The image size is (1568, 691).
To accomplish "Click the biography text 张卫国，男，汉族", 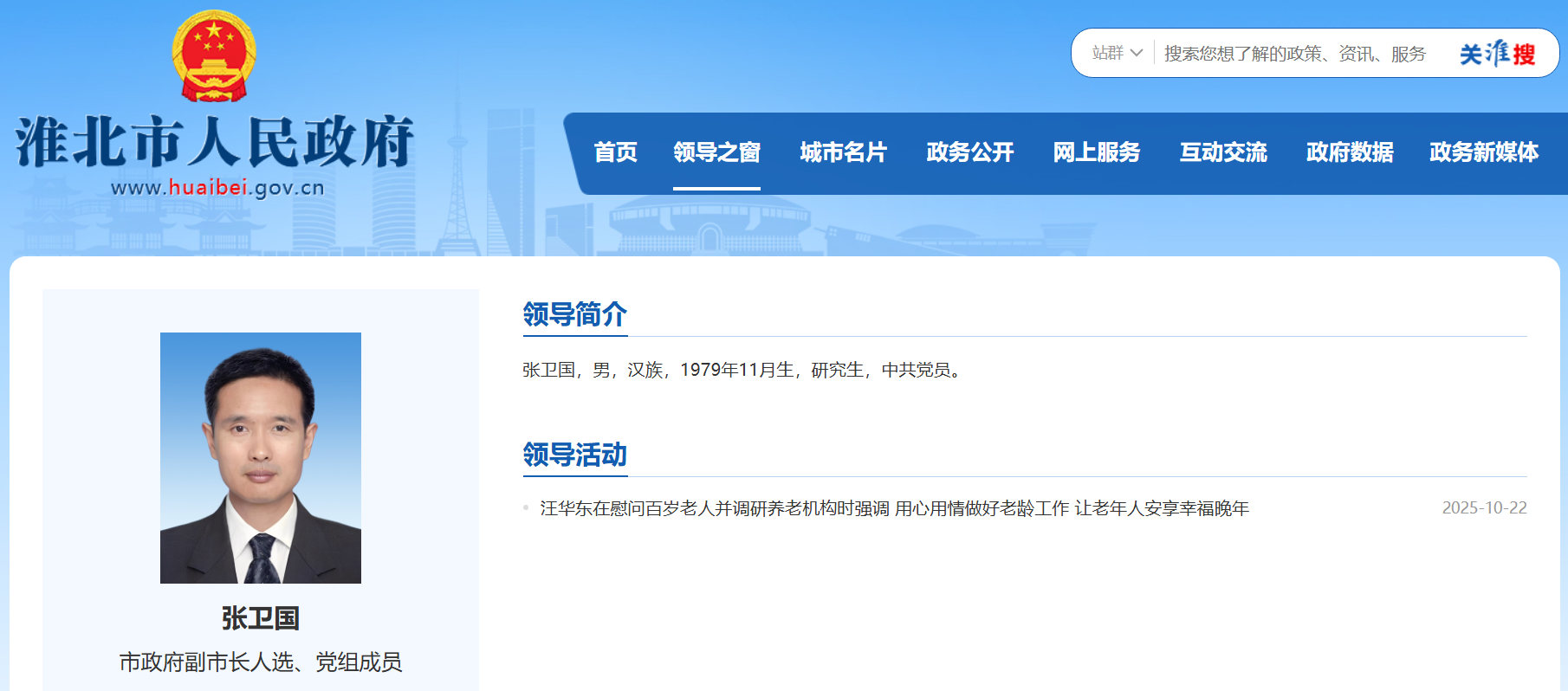I will (742, 370).
